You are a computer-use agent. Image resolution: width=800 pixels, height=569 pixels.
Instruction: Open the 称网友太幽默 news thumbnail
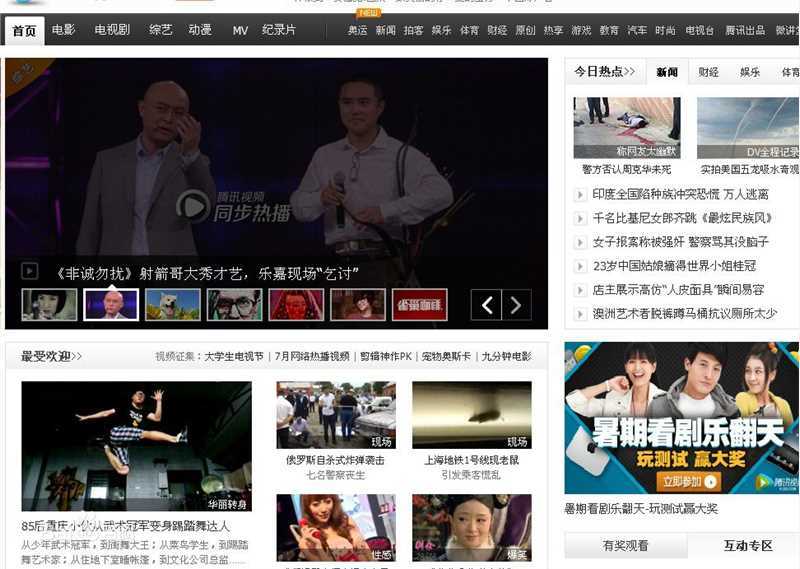[627, 128]
